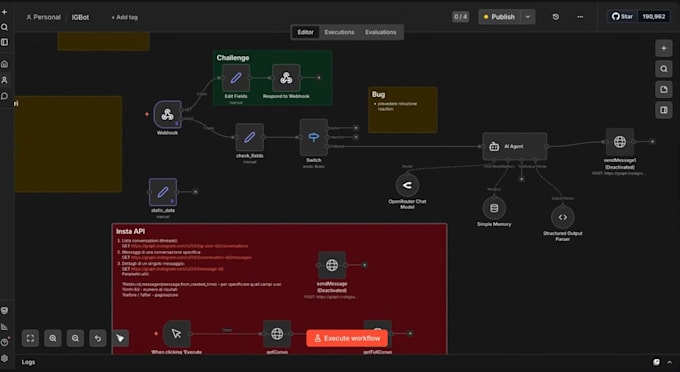Screen dimensions: 680x372
Task: Click the Challenge sticky note title
Action: (233, 58)
